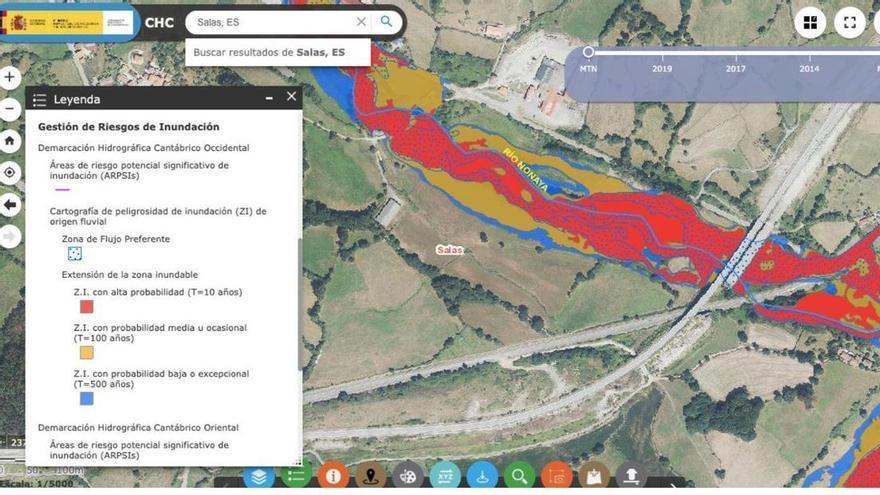Image resolution: width=880 pixels, height=495 pixels.
Task: Zoom in on the map
Action: [x=10, y=77]
